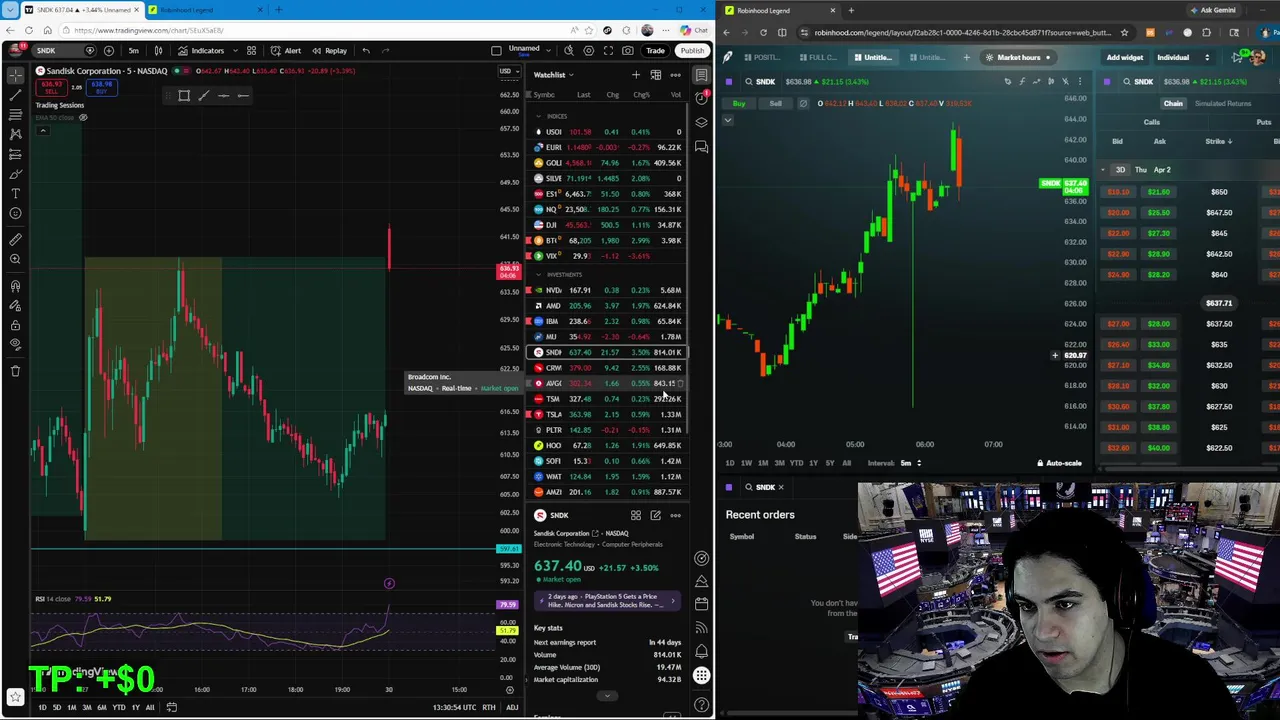Expand Robinhood chart collapse chevron under Buy
The image size is (1280, 720).
coord(728,120)
